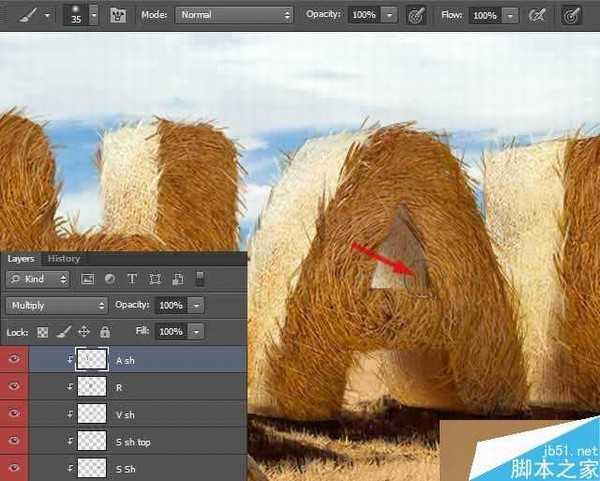Filter layers by adjustment layers icon
Screen dimensions: 600x481
[109, 279]
